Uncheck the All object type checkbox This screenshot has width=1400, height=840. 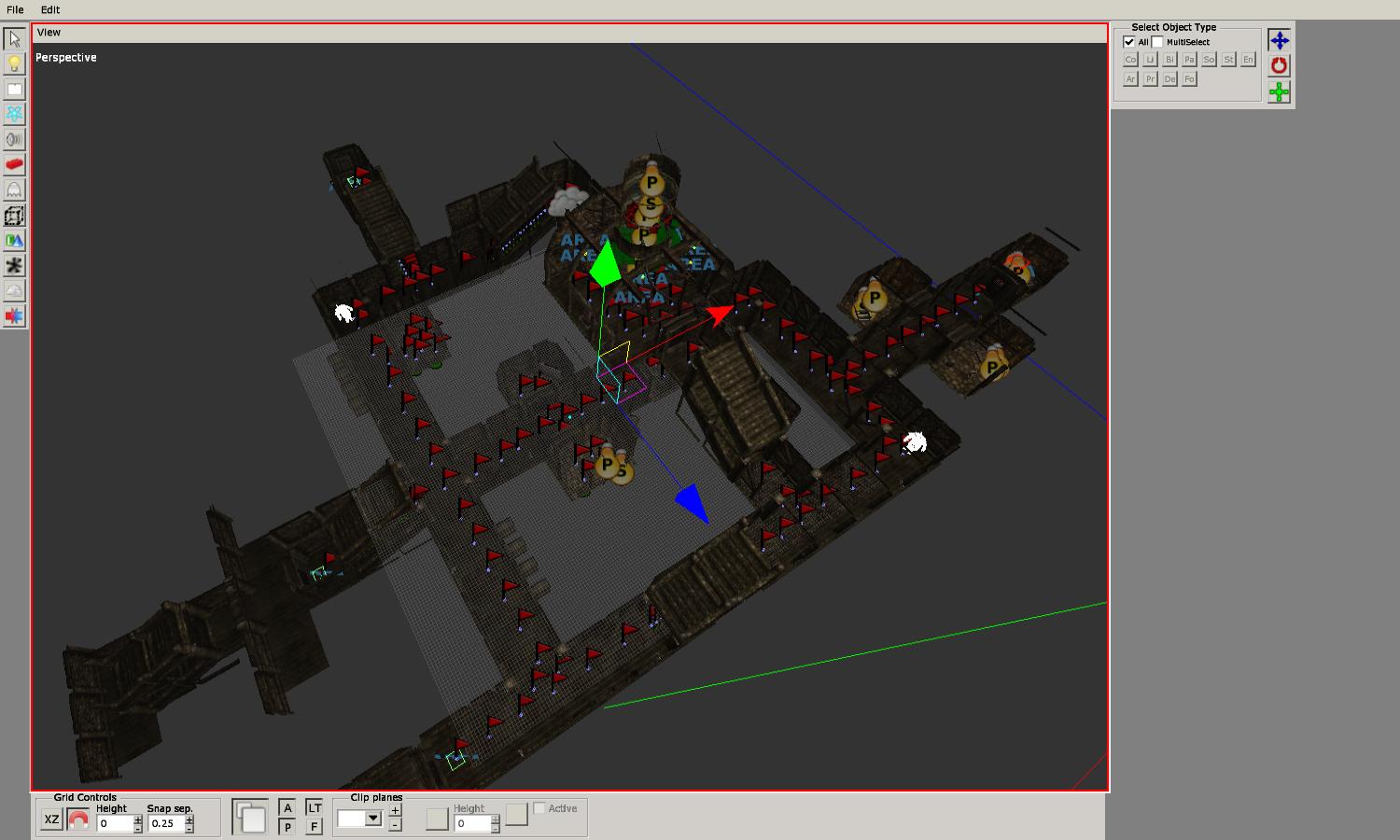[1128, 42]
